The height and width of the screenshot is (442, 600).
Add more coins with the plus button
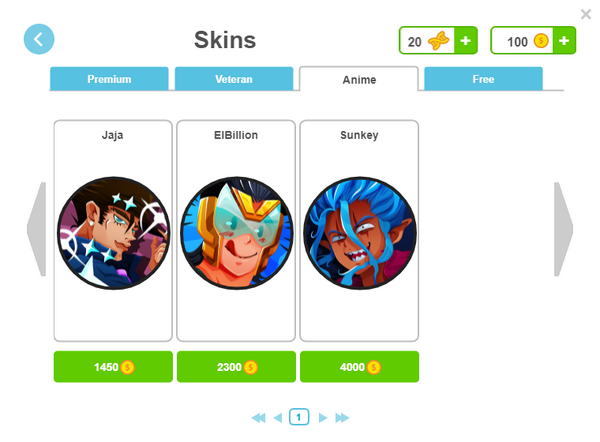(x=564, y=41)
